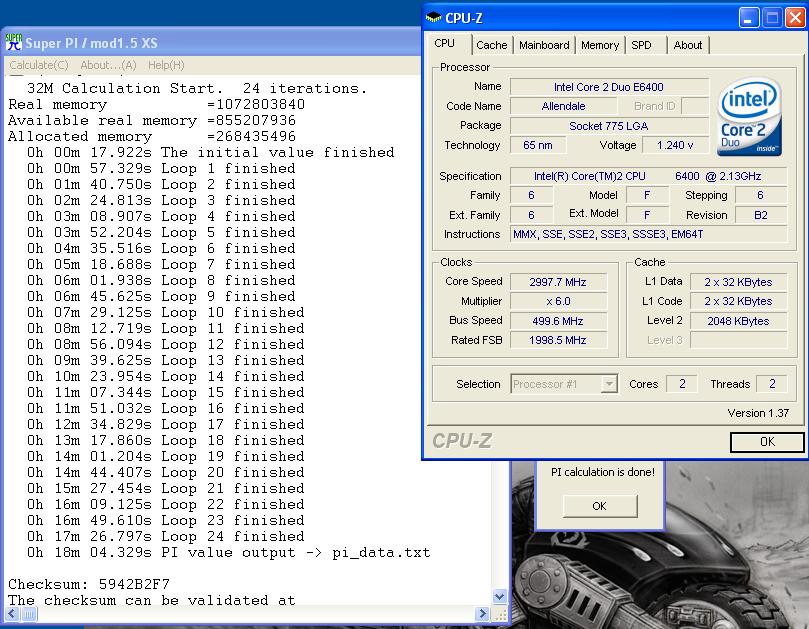
Task: Click the Threads value box
Action: coord(772,384)
